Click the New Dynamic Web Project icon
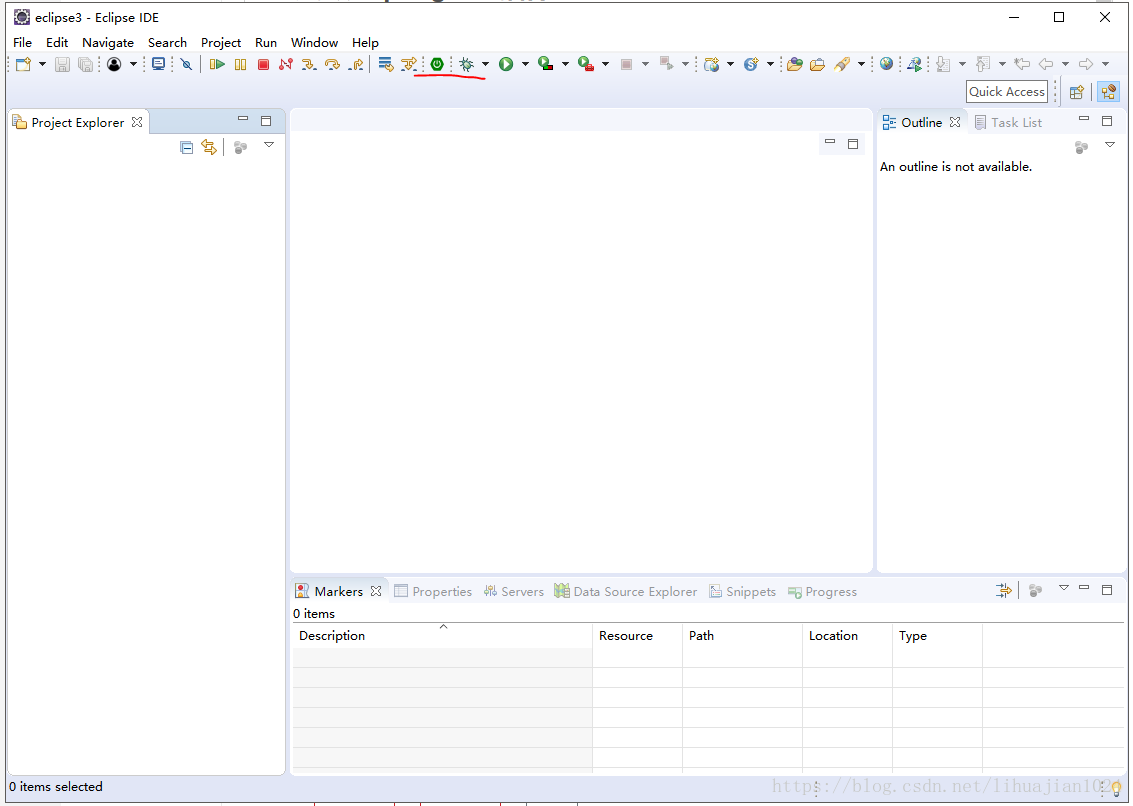The image size is (1133, 806). (x=712, y=64)
